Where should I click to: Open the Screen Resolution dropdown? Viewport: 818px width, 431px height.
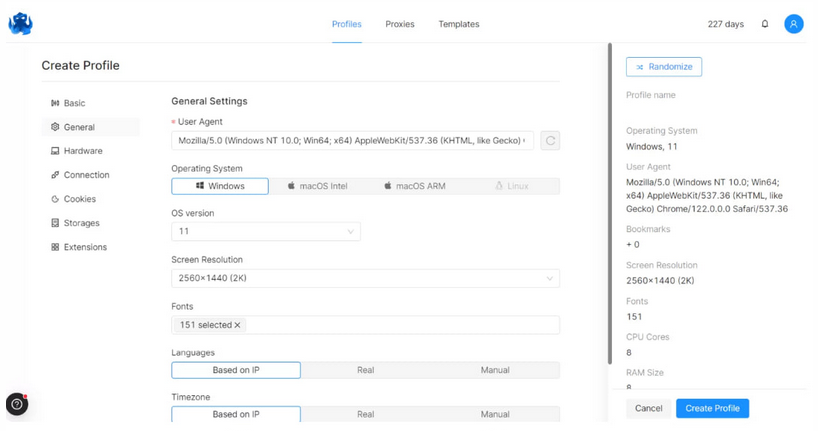click(x=365, y=279)
